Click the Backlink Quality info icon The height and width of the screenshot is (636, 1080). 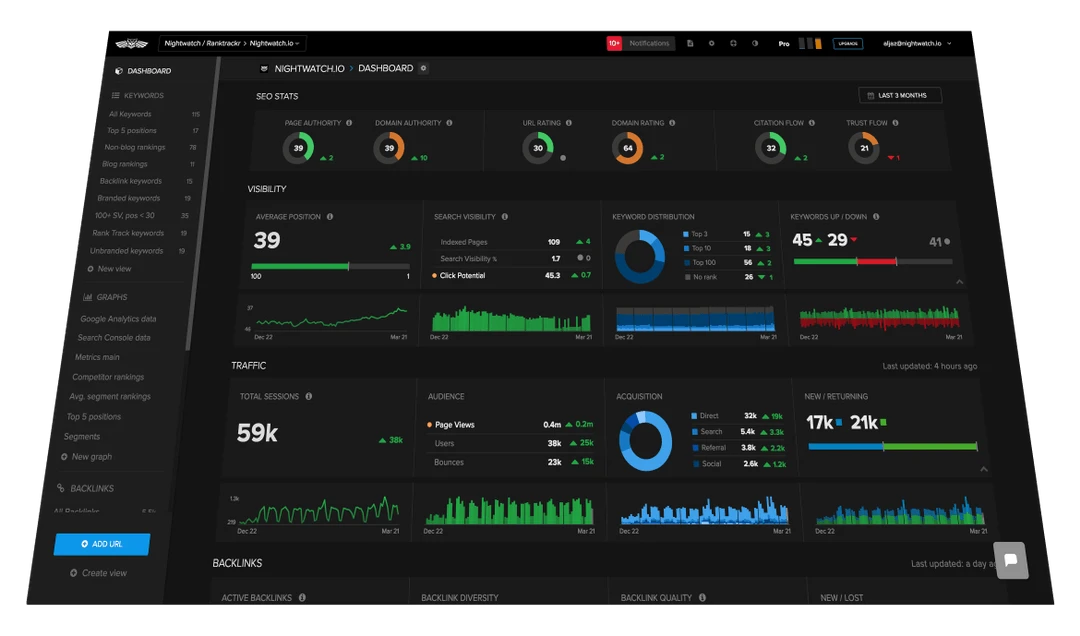703,598
